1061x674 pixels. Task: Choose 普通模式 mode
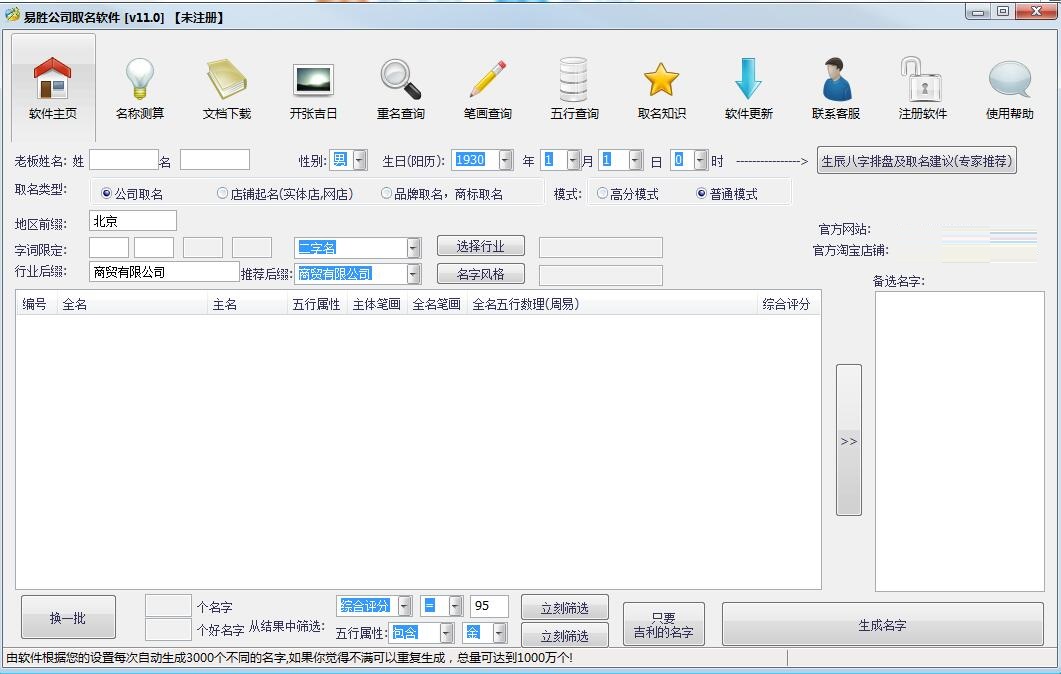click(727, 194)
